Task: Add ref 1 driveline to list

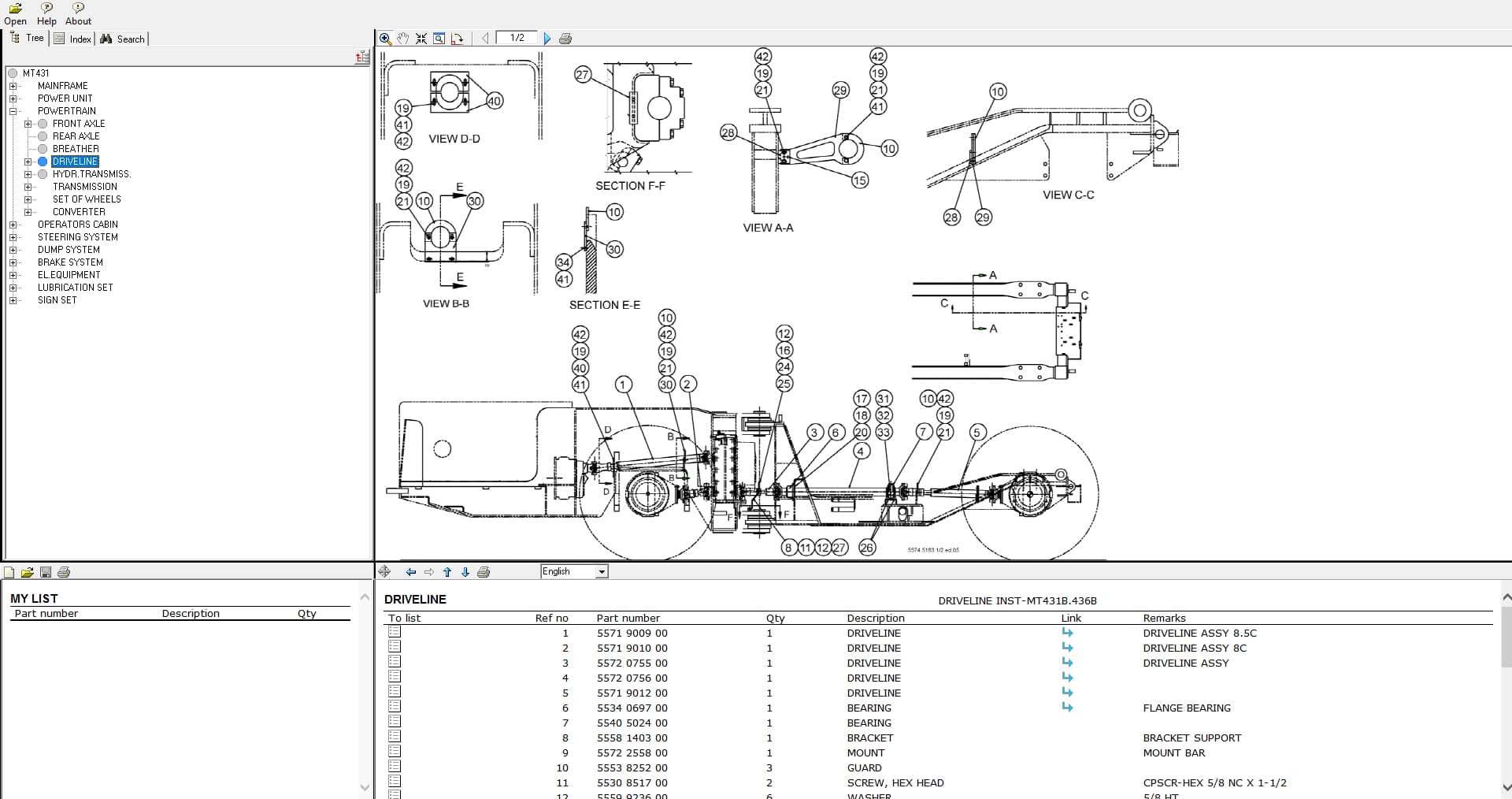Action: pyautogui.click(x=395, y=632)
